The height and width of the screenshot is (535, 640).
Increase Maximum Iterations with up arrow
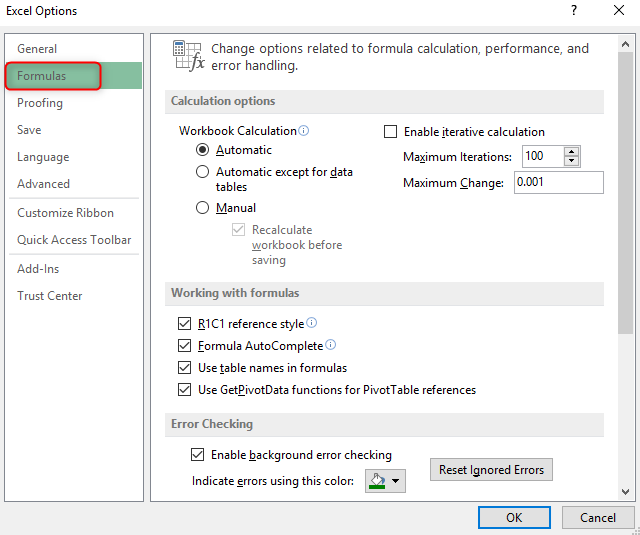(571, 152)
